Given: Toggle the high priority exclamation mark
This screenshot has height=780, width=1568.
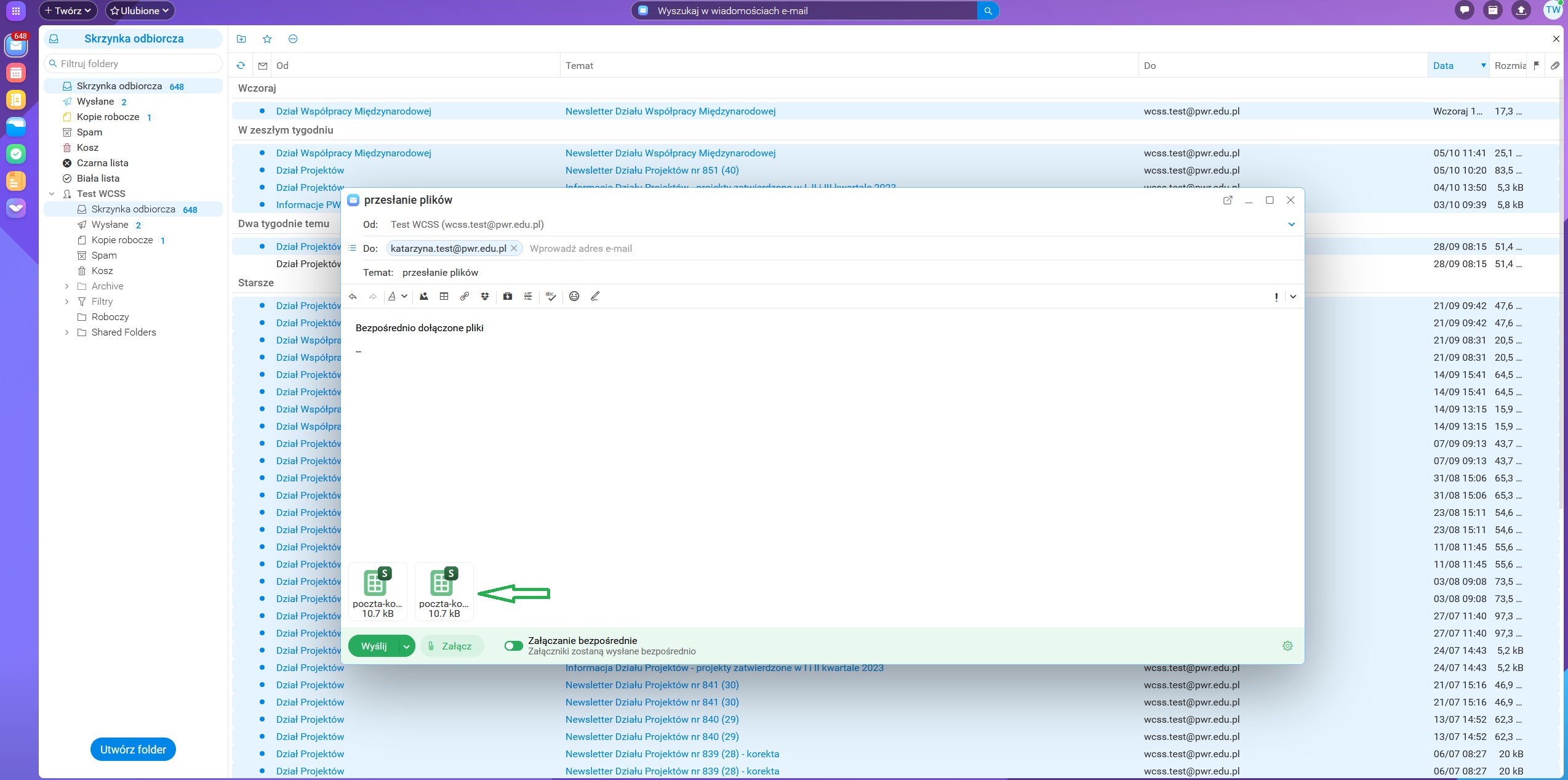Looking at the screenshot, I should pos(1276,297).
